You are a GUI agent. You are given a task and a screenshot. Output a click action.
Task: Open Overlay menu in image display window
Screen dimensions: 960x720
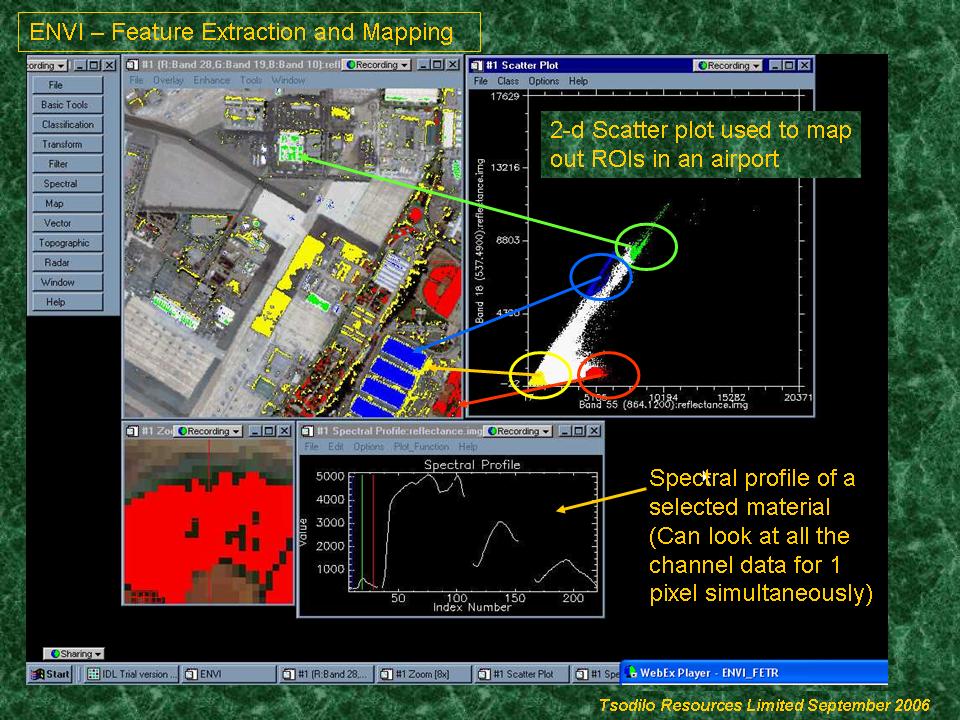pos(168,80)
